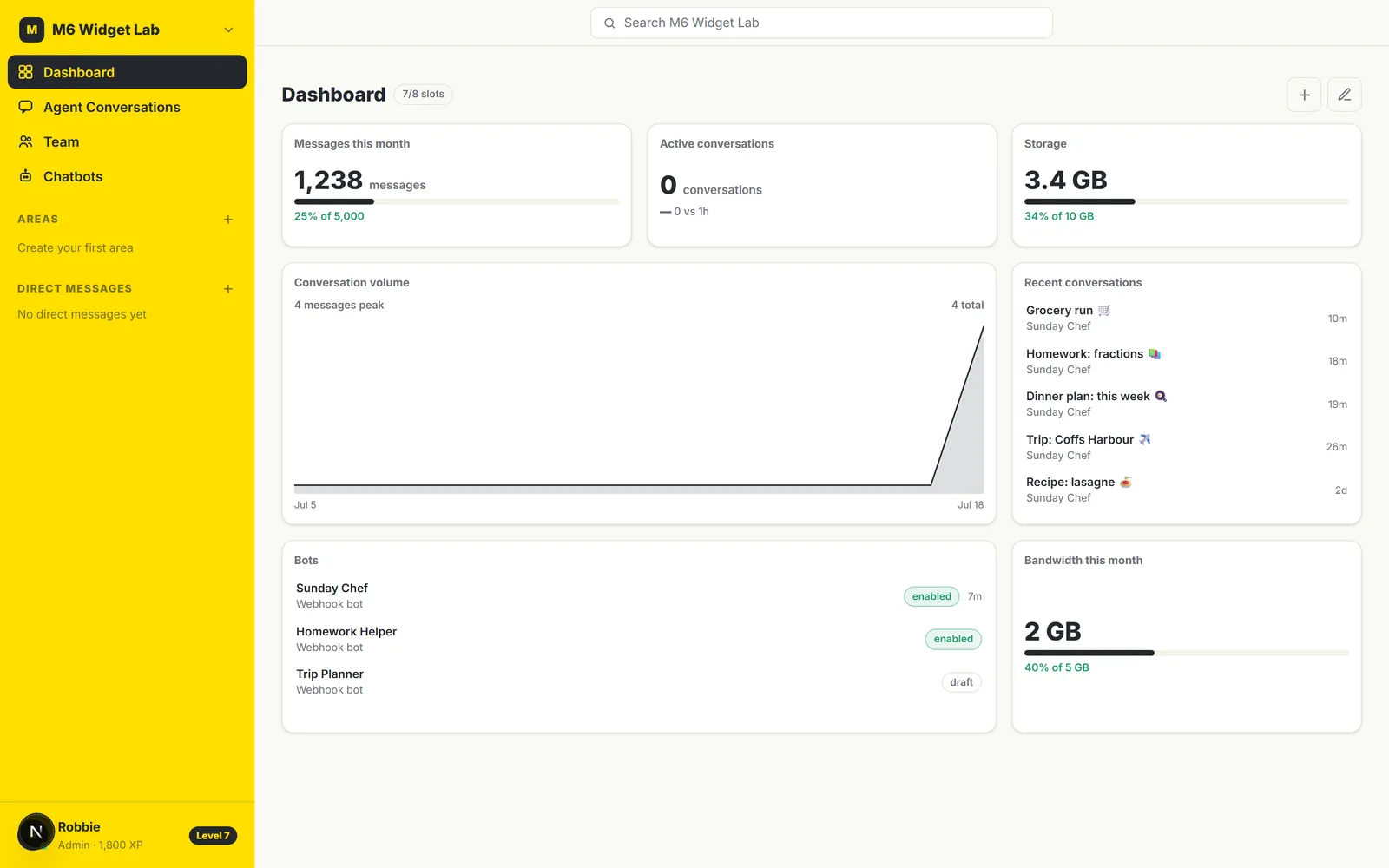Click '40% of 5 GB' text
The image size is (1389, 868).
pos(1057,667)
